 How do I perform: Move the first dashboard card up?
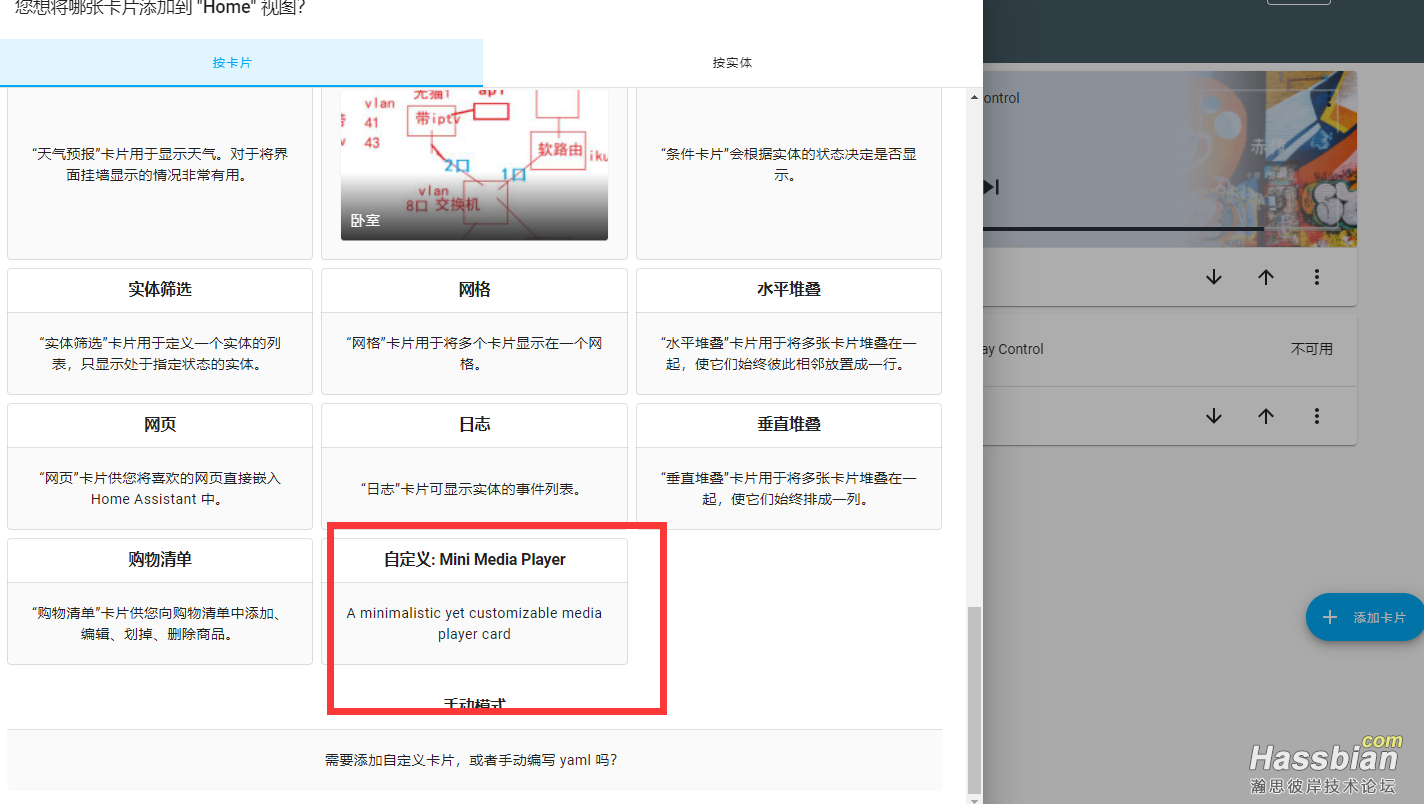1266,277
